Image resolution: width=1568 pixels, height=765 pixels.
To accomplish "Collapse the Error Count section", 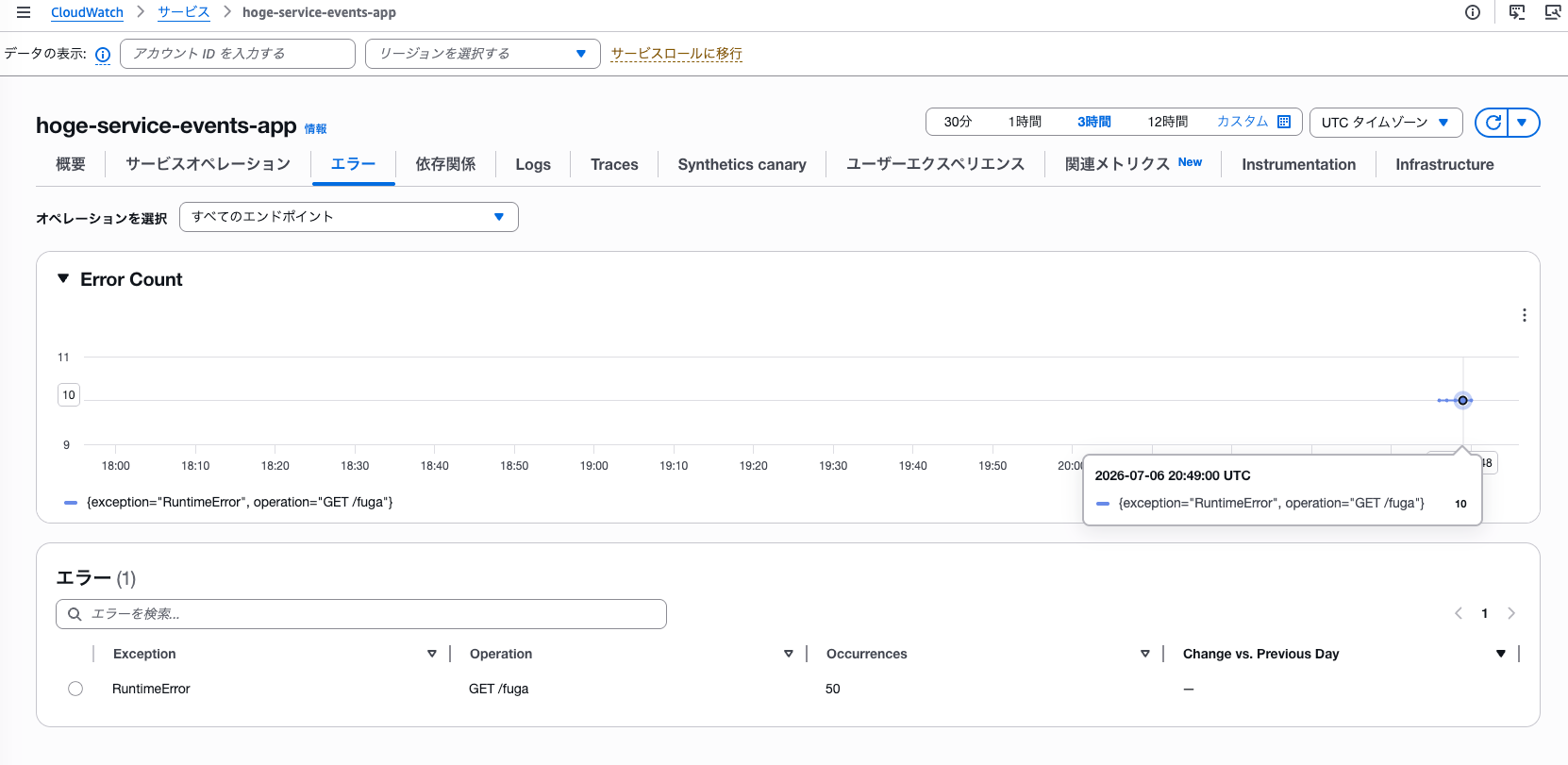I will [63, 279].
